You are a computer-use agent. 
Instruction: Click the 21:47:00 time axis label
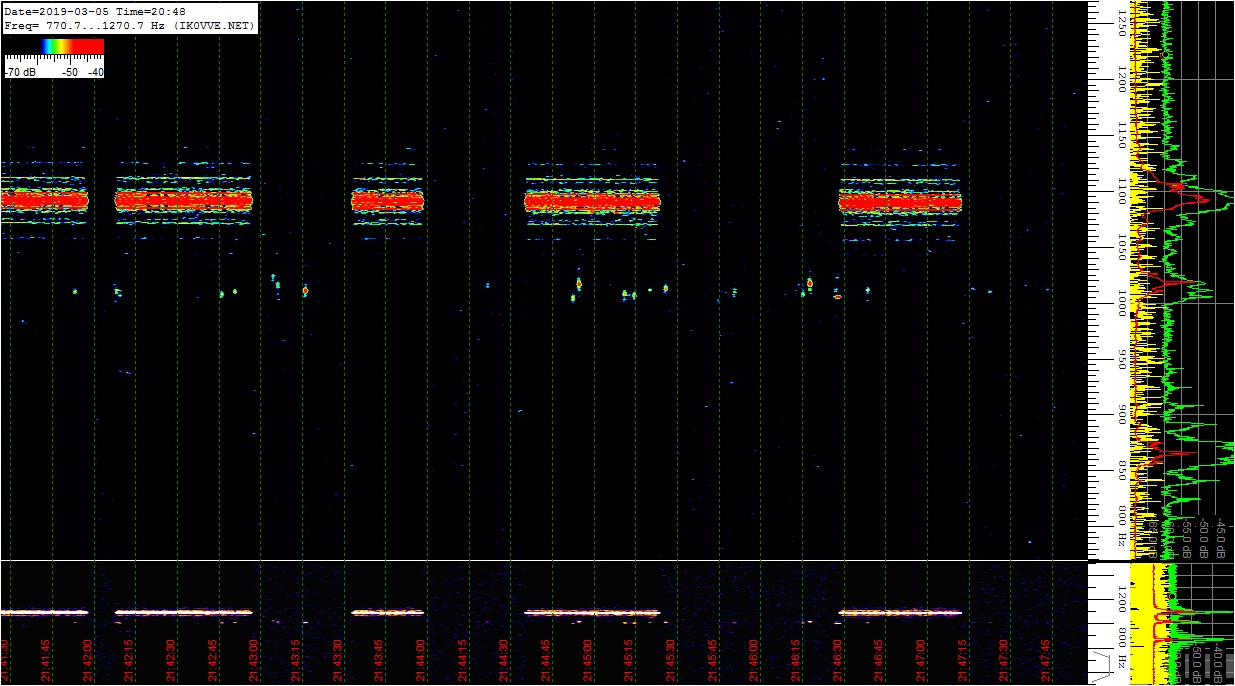pyautogui.click(x=920, y=658)
